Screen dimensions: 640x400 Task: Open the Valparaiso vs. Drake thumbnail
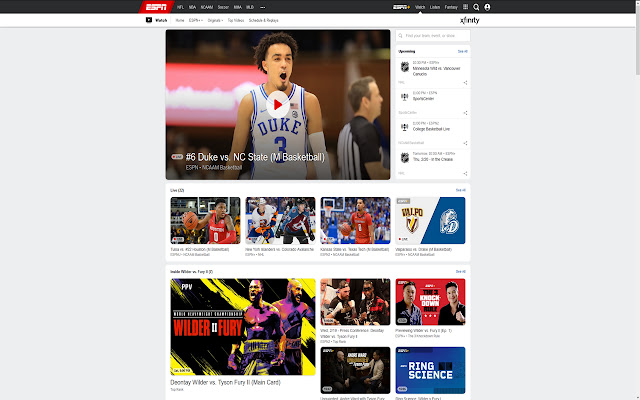coord(430,220)
